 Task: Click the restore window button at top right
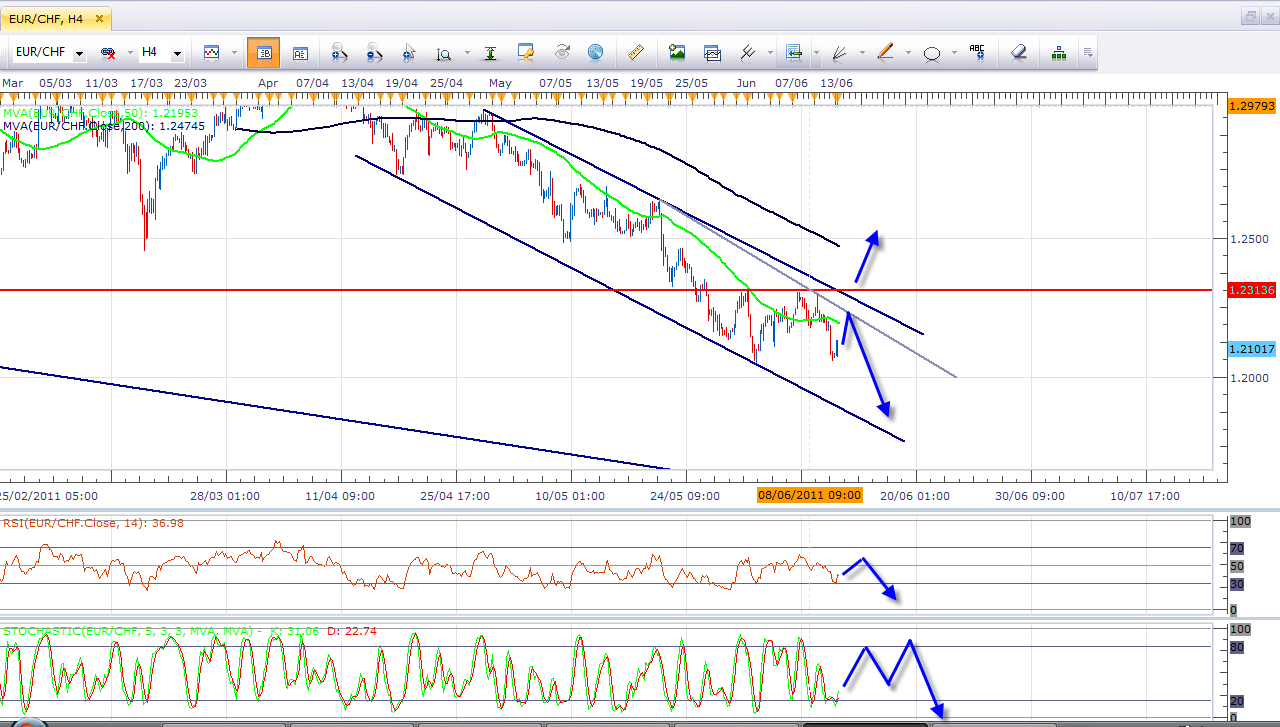[1251, 16]
